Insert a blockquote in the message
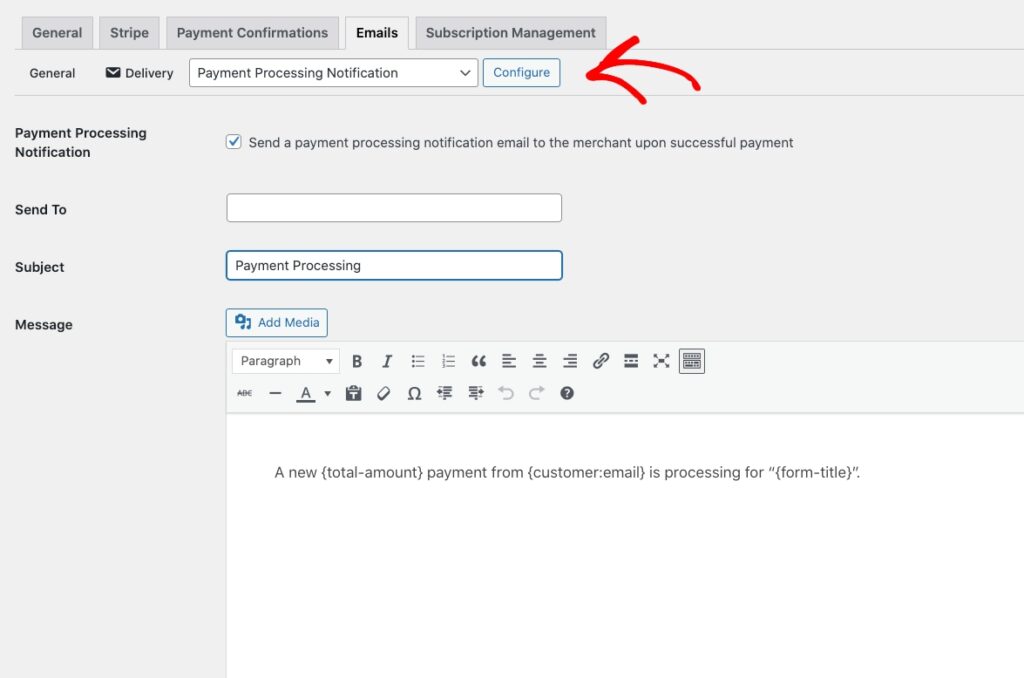This screenshot has width=1024, height=678. (x=479, y=361)
